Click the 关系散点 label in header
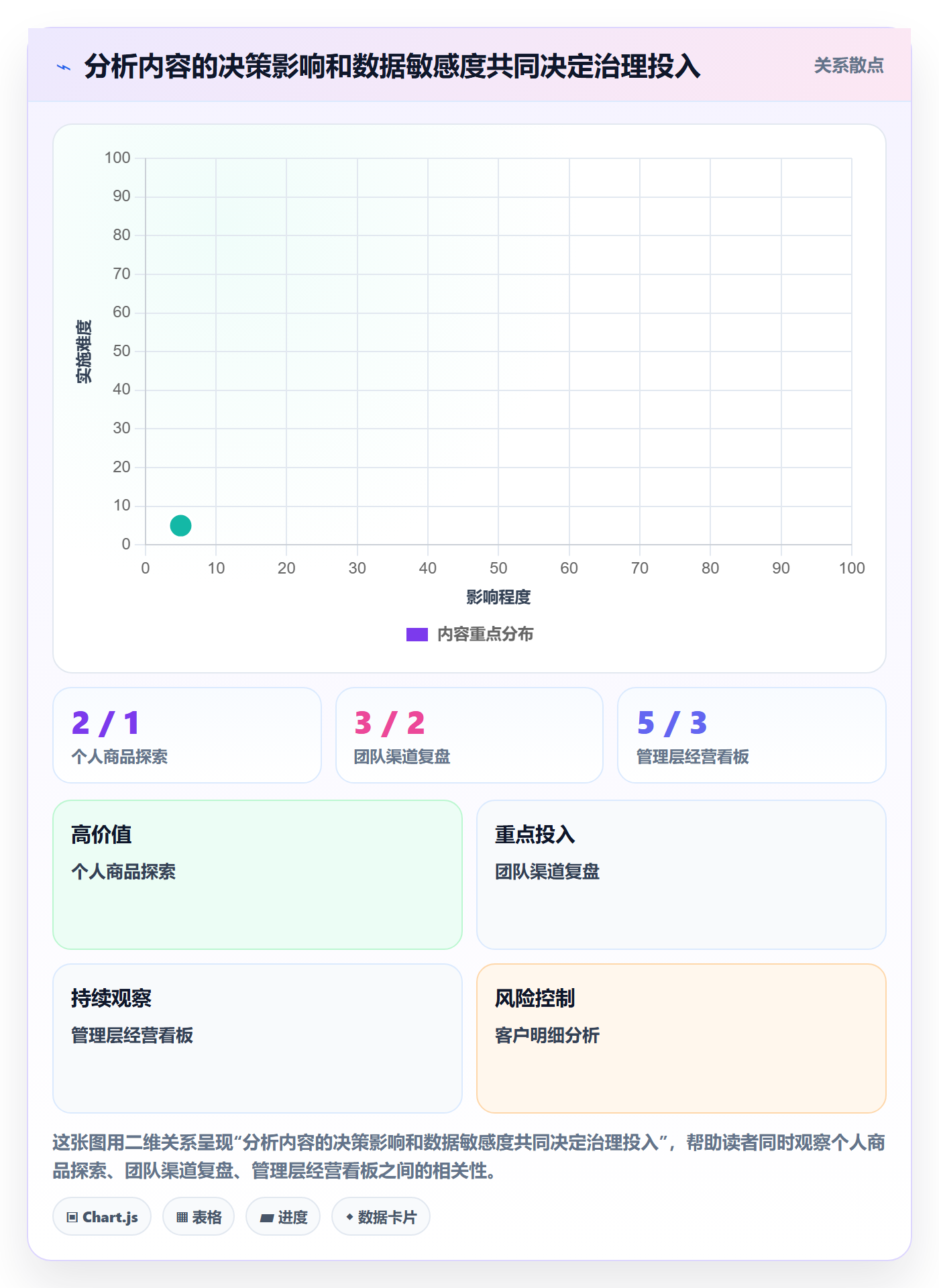Viewport: 939px width, 1288px height. [x=848, y=66]
